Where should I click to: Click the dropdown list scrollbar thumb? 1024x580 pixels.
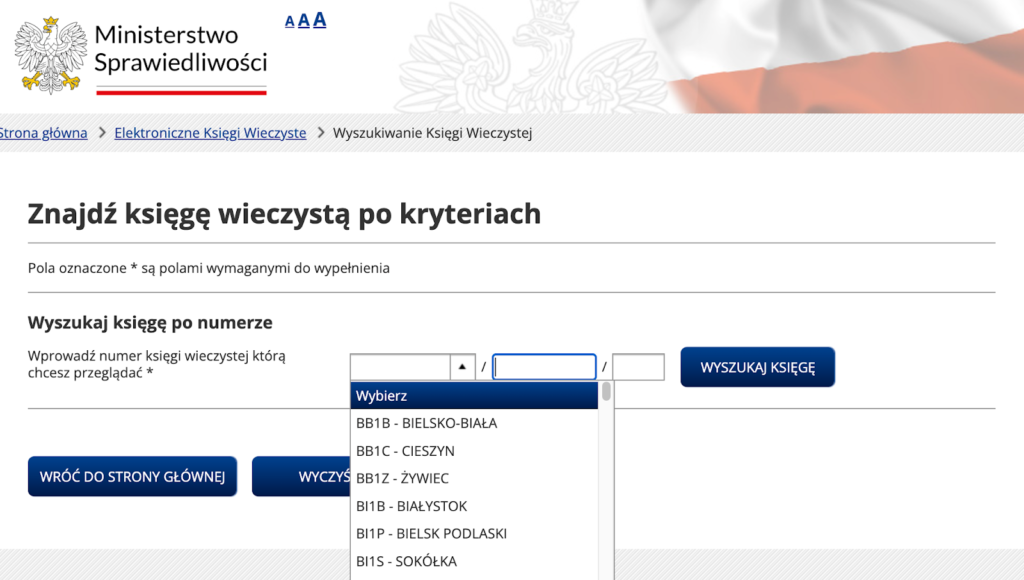click(x=606, y=392)
